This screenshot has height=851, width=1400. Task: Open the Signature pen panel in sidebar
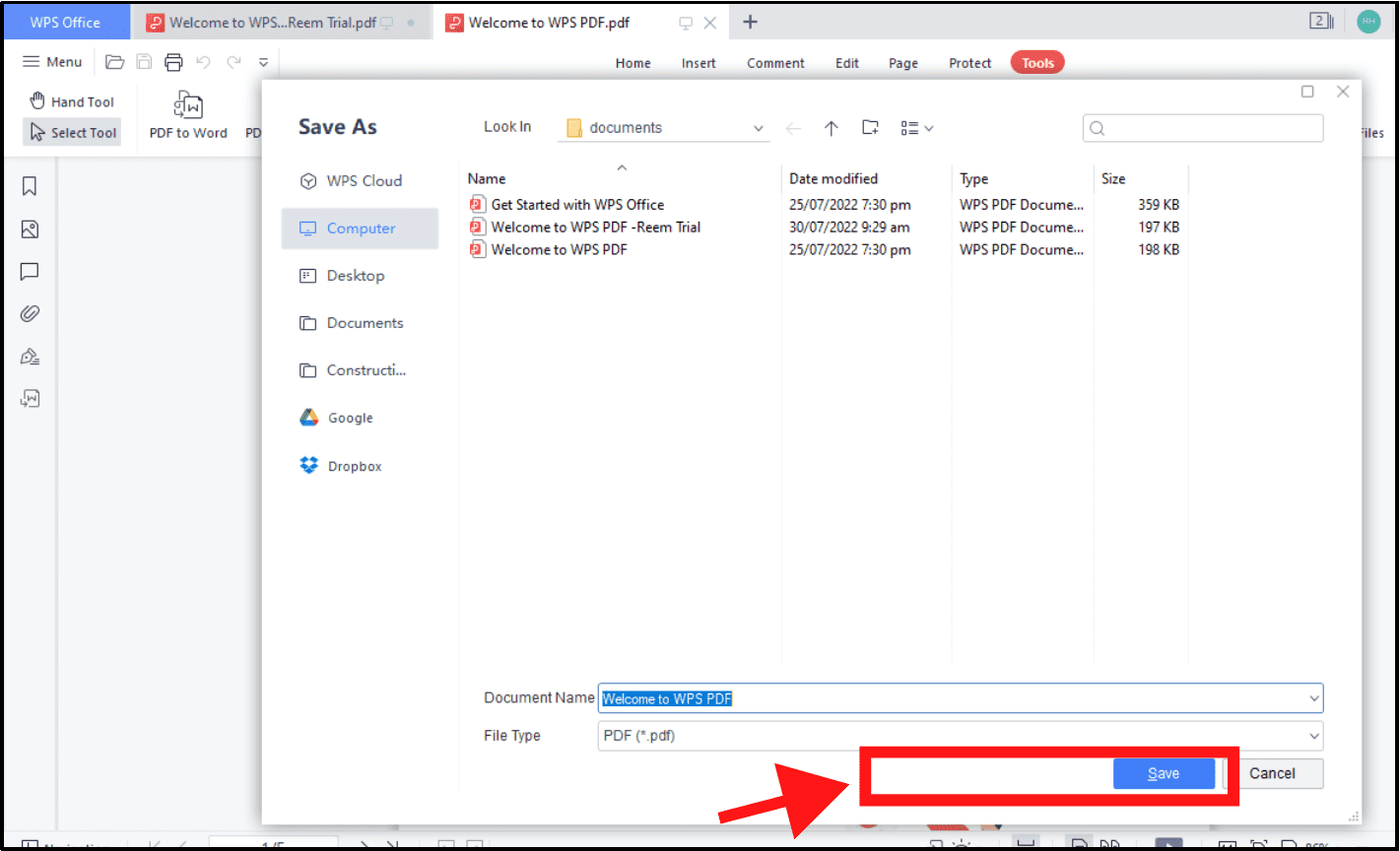(x=30, y=357)
